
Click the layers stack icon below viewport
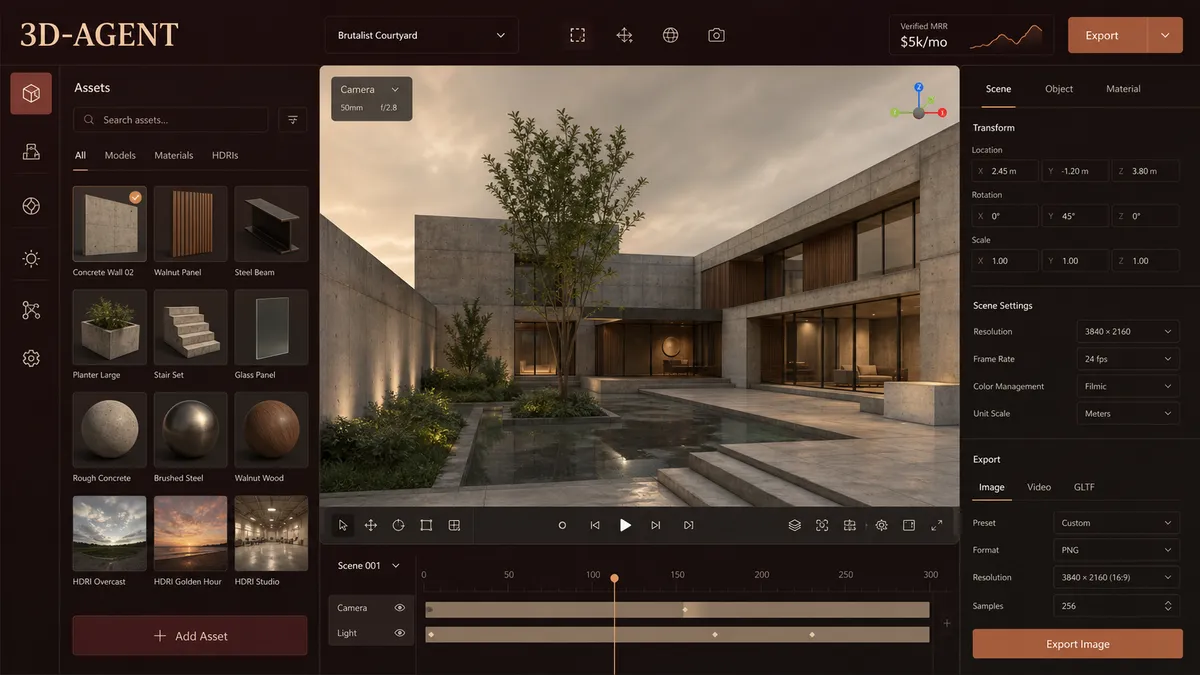tap(795, 525)
